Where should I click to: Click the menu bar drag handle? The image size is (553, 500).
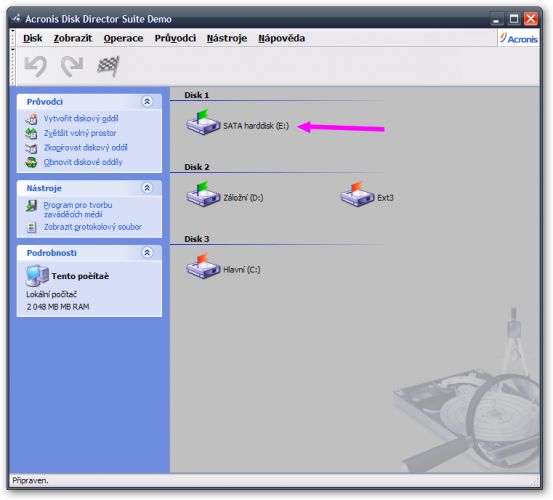[x=13, y=38]
